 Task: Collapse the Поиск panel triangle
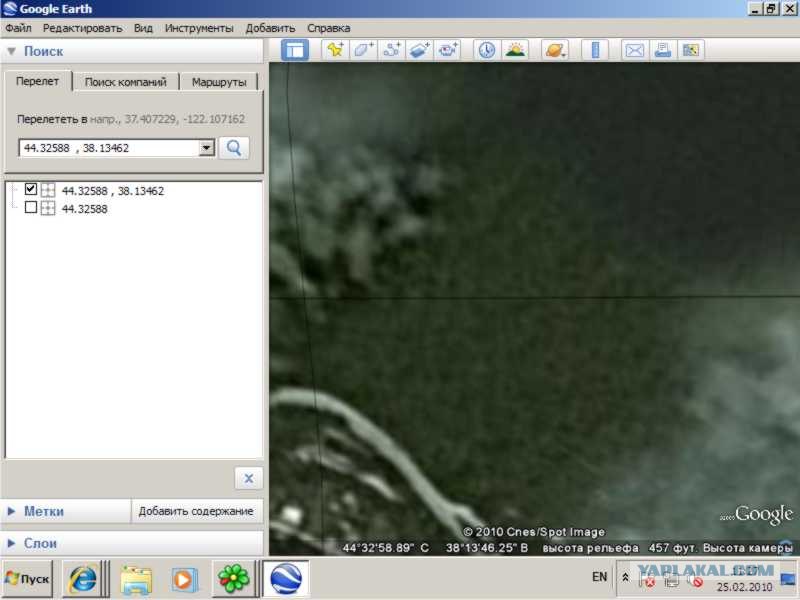11,51
